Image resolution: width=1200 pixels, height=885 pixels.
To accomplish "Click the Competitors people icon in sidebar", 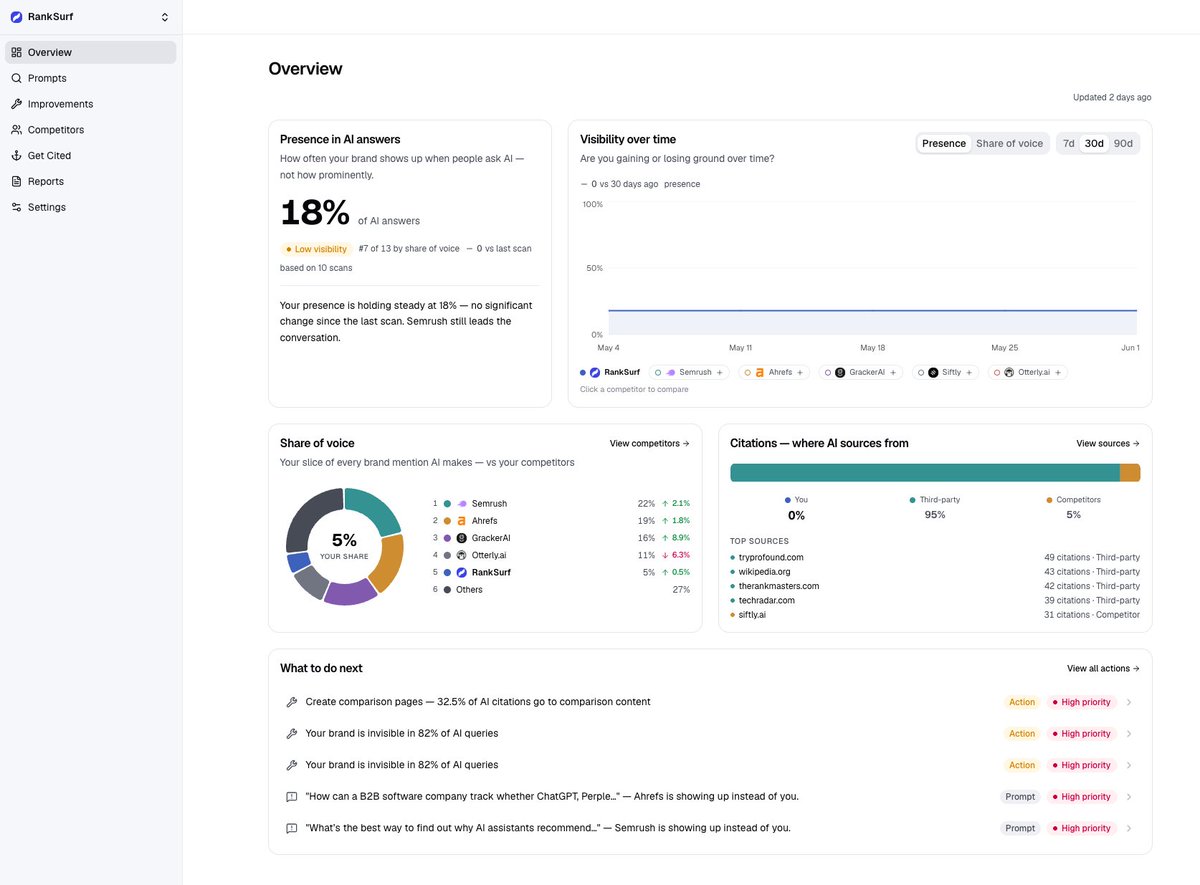I will coord(17,130).
